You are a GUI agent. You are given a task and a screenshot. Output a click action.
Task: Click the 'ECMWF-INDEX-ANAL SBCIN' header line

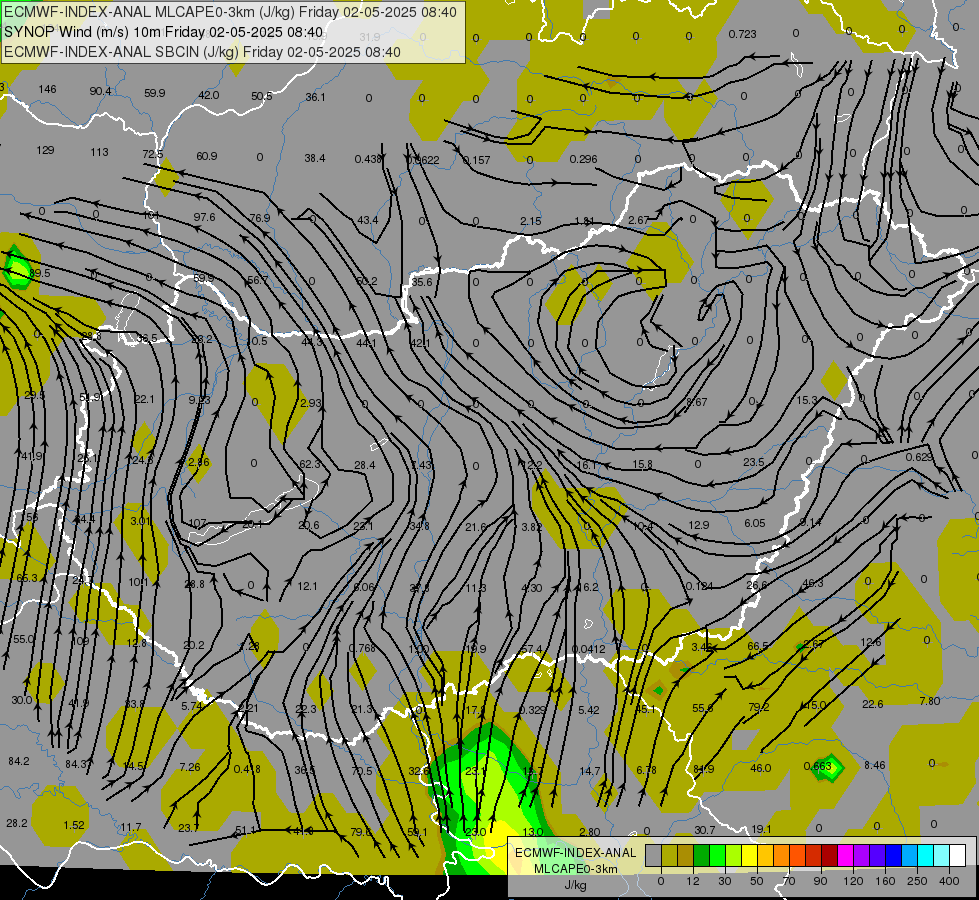(x=202, y=52)
